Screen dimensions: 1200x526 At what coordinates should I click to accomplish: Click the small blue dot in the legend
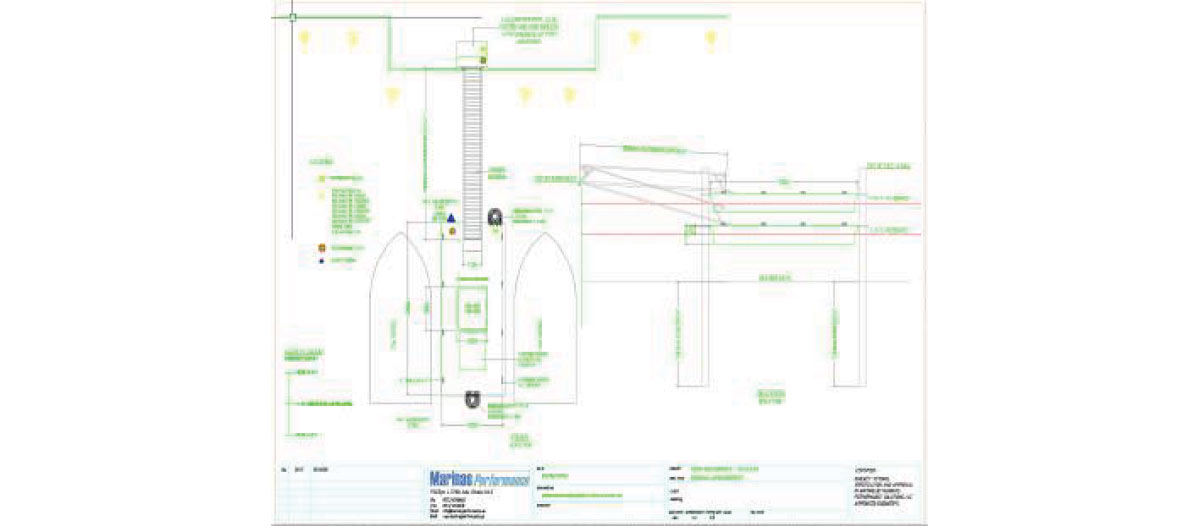click(x=322, y=262)
